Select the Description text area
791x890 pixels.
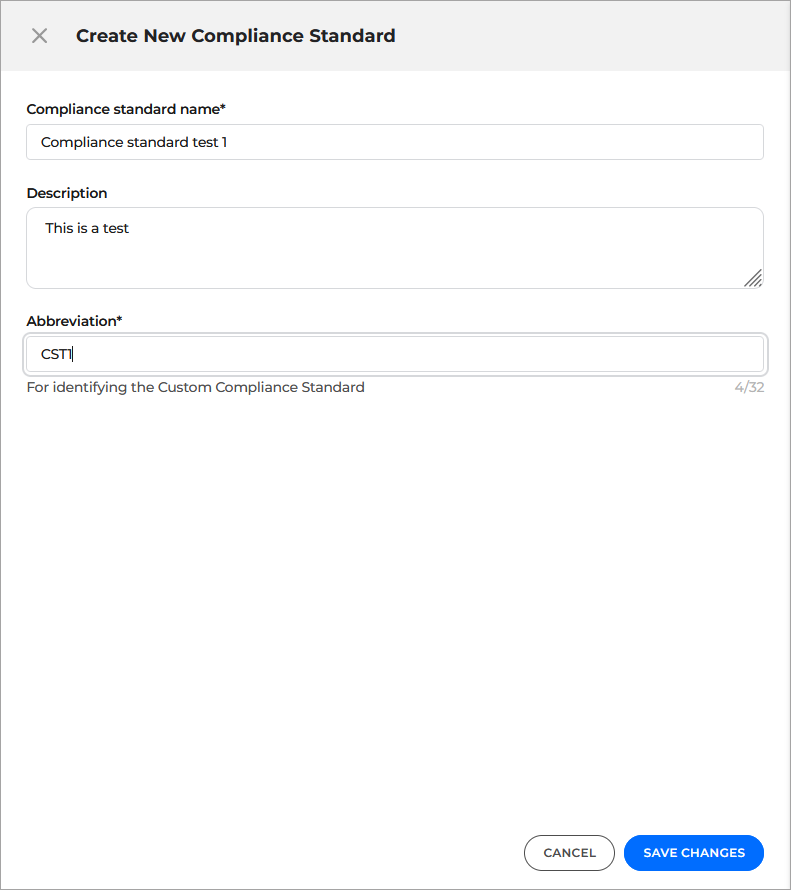(394, 247)
